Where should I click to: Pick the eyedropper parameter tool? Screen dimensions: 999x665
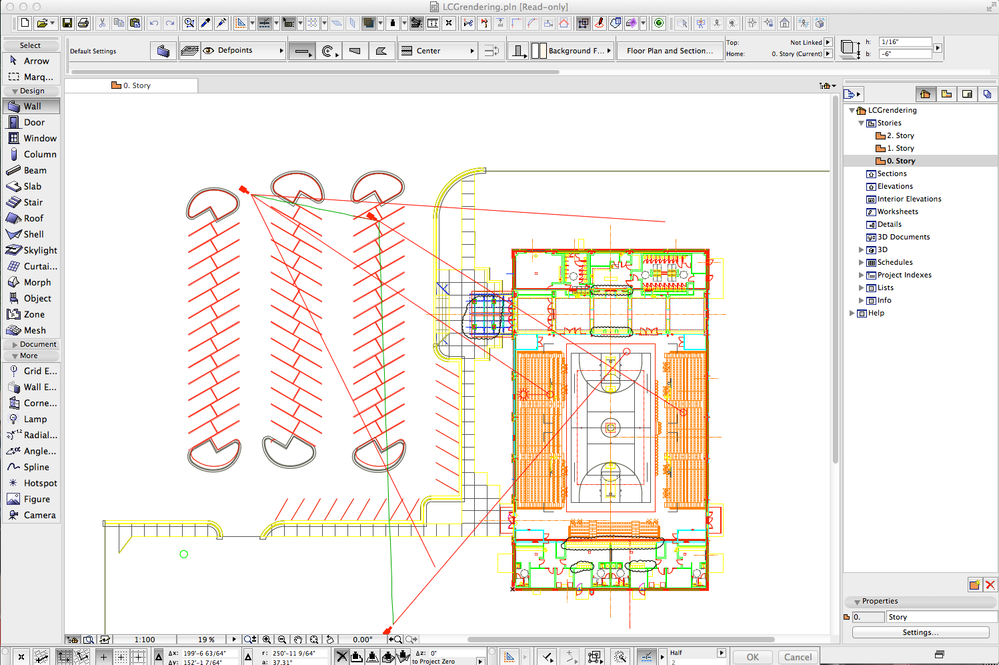coord(205,23)
